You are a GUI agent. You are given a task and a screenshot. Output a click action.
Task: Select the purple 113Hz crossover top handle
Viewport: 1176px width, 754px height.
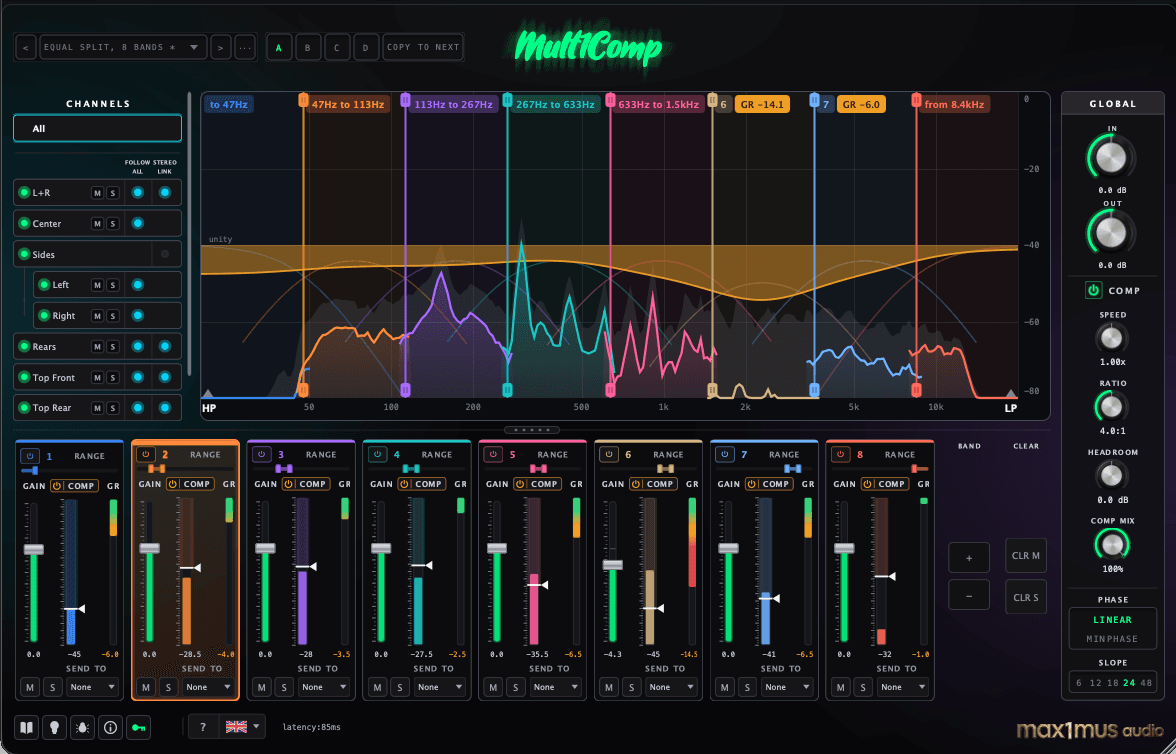405,100
